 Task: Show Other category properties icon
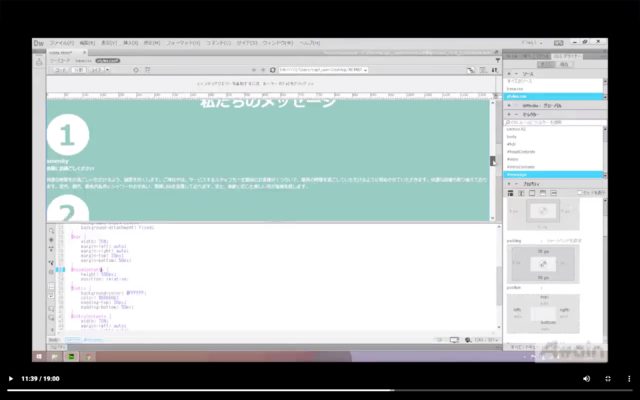coord(554,193)
